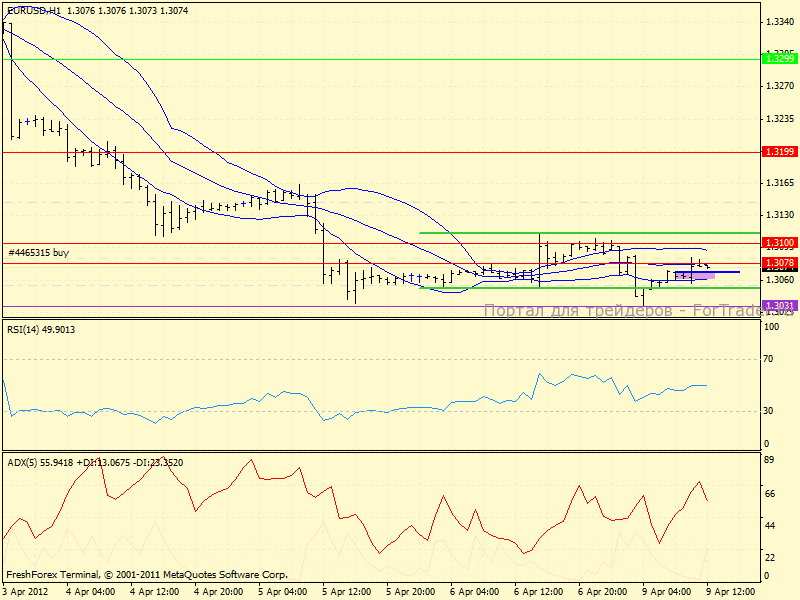Click the 3 Apr 2012 date label
Screen dimensions: 800x600
[27, 591]
